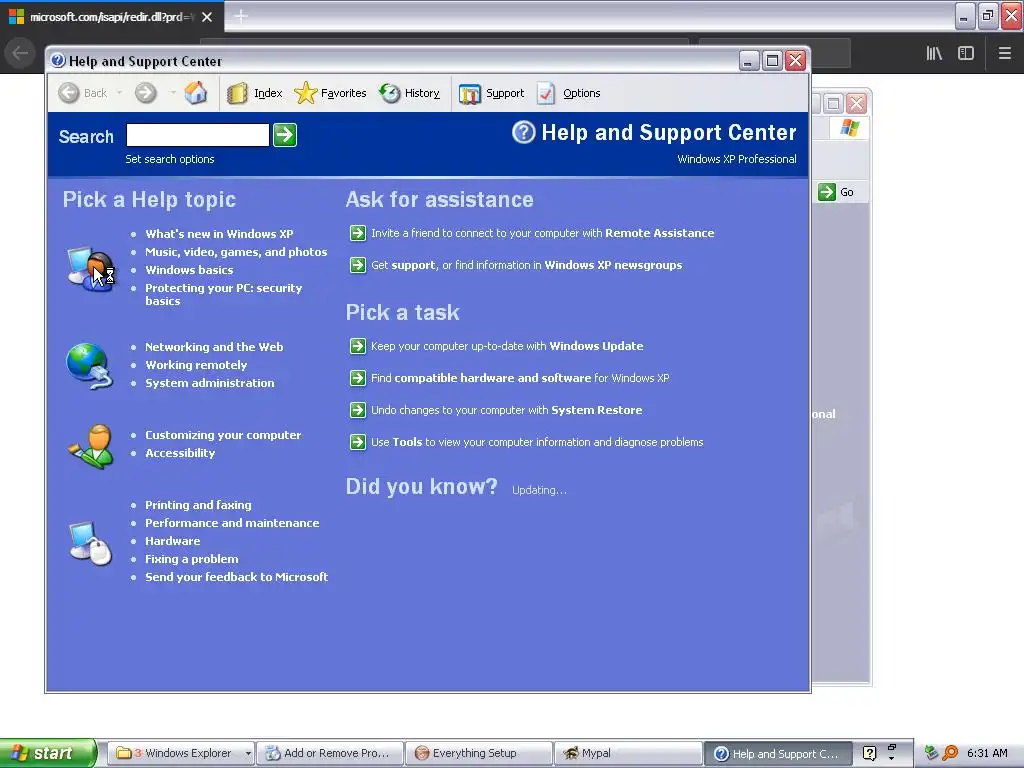This screenshot has width=1024, height=768.
Task: Click Set search options link
Action: tap(170, 159)
